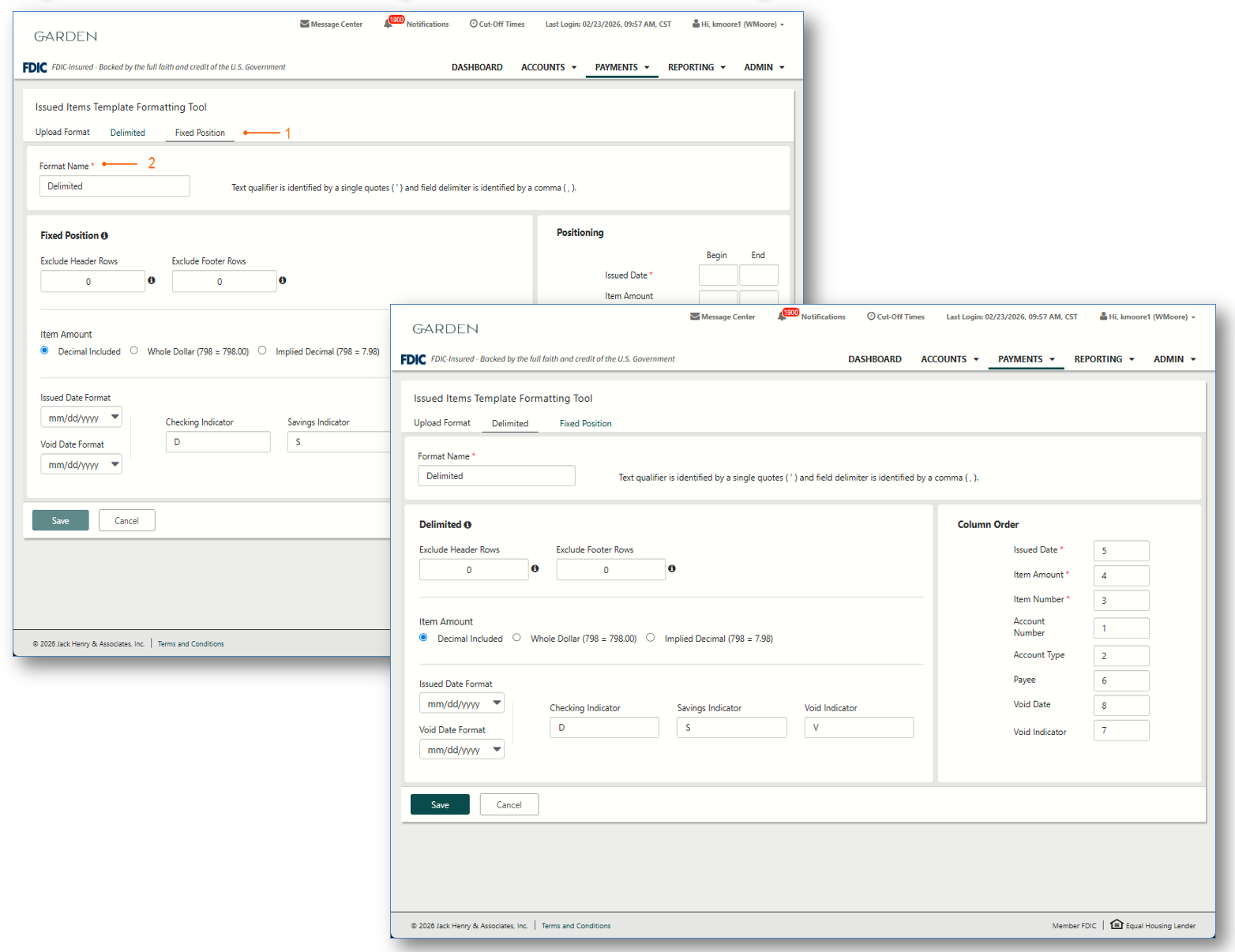Image resolution: width=1235 pixels, height=952 pixels.
Task: Click the Equal Housing Lender icon
Action: 1117,924
